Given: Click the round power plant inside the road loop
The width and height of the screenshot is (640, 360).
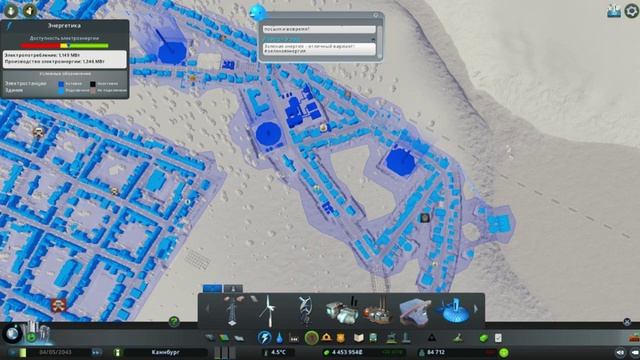Looking at the screenshot, I should pyautogui.click(x=400, y=162).
